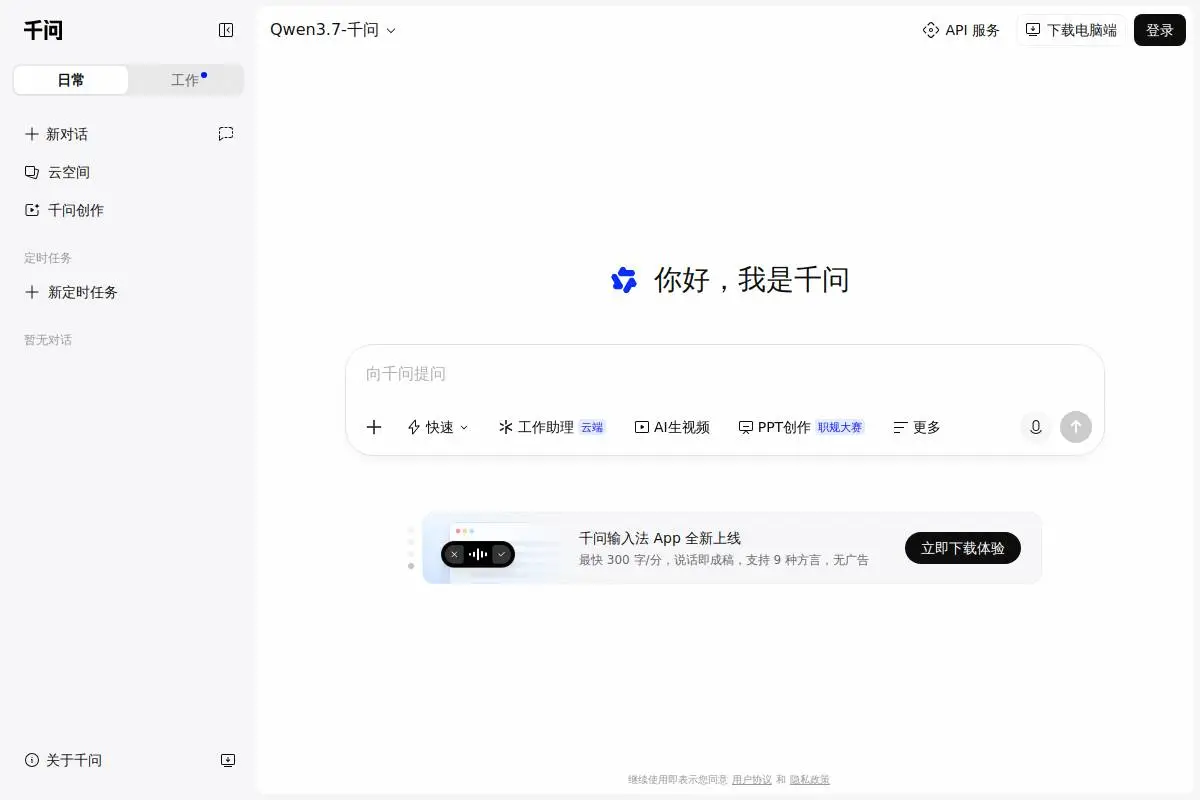Switch to the 工作 tab

[x=186, y=80]
